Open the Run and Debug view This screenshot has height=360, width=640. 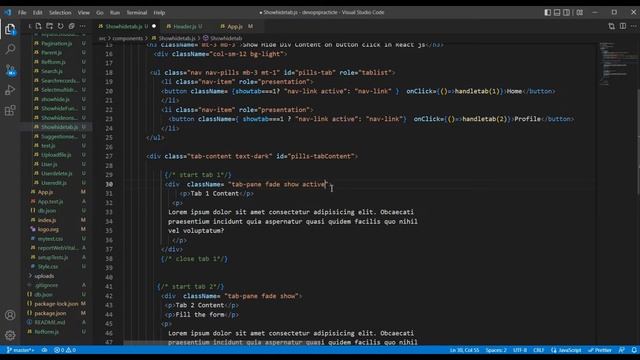pyautogui.click(x=10, y=90)
